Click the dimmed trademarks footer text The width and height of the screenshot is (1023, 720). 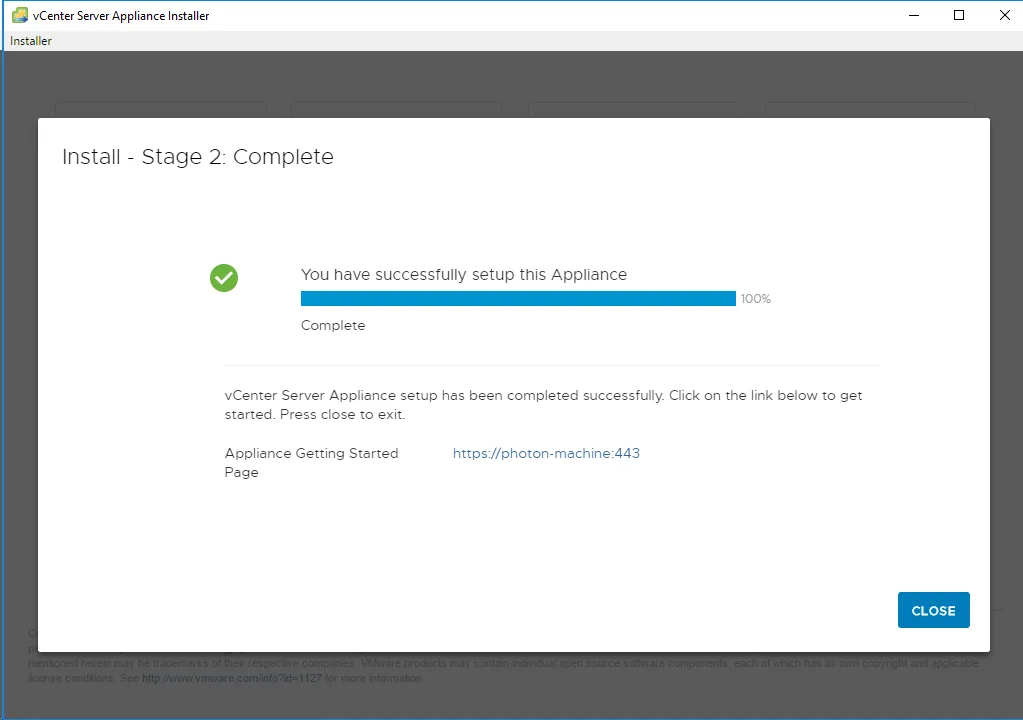(503, 663)
